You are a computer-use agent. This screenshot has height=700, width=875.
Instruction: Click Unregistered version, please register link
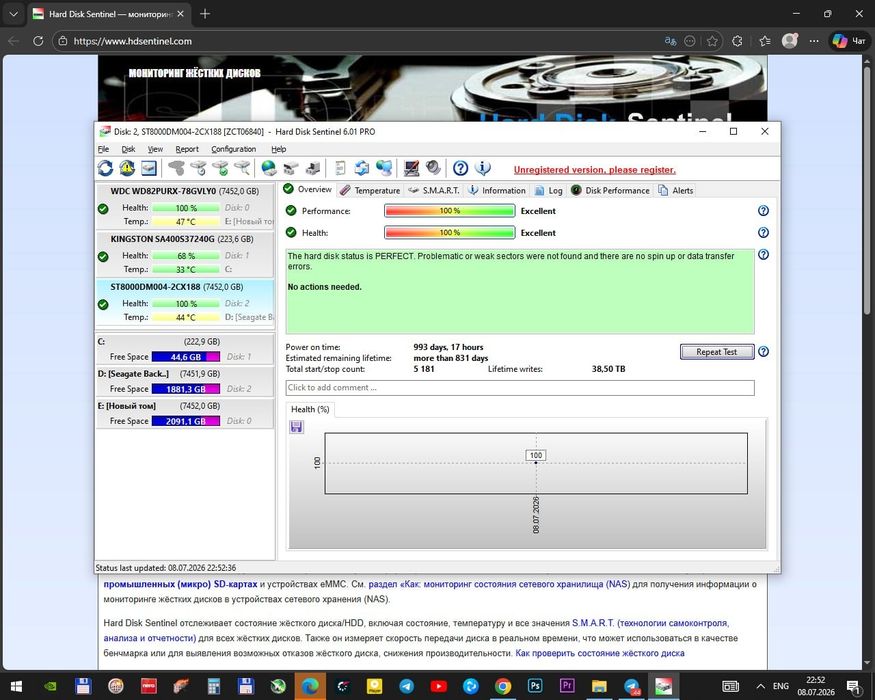click(x=594, y=170)
